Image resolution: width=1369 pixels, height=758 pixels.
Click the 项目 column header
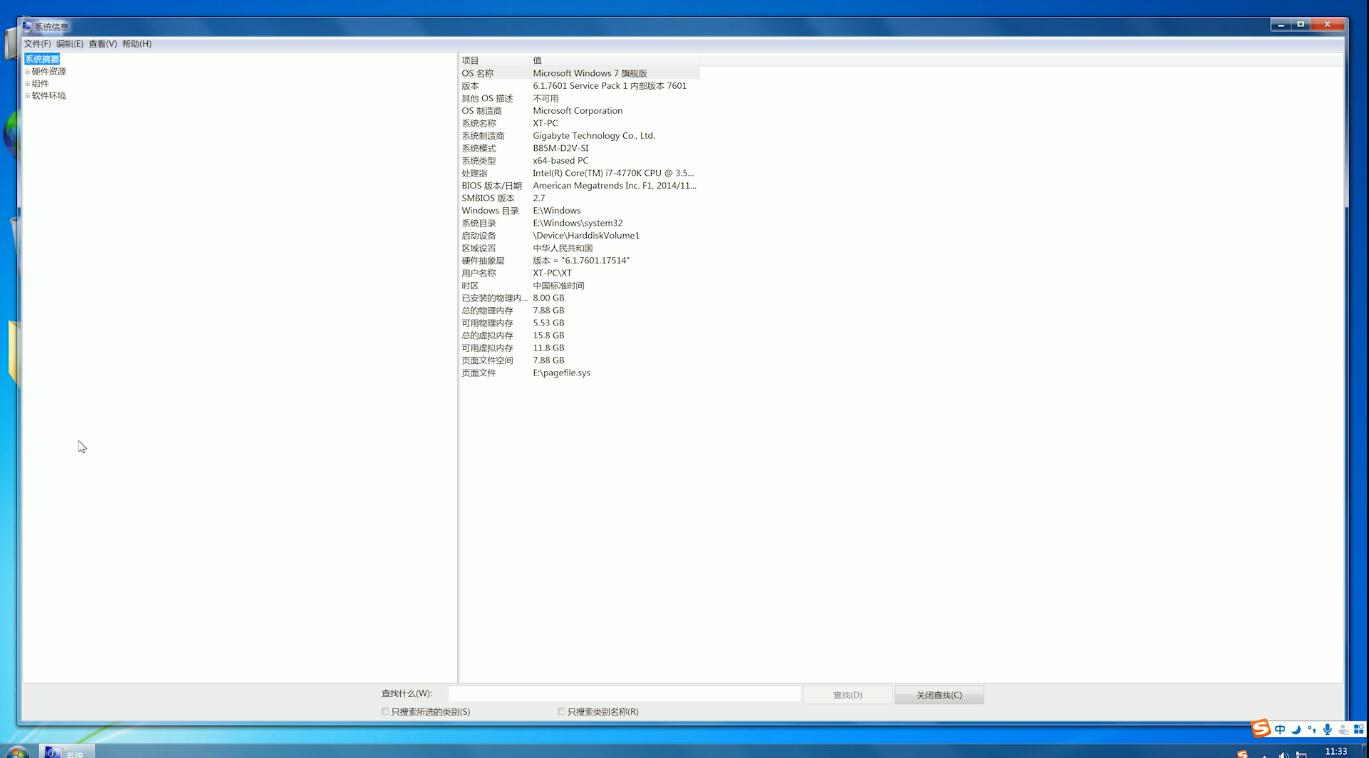(x=494, y=61)
